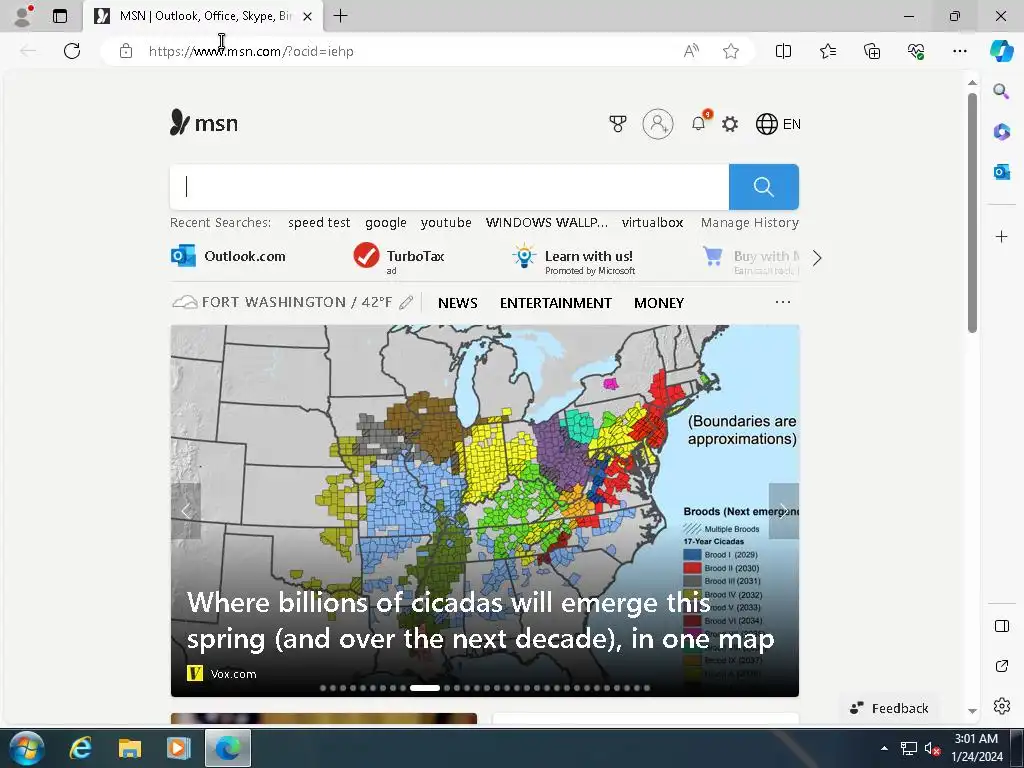
Task: Go to next carousel slide arrow
Action: 784,511
